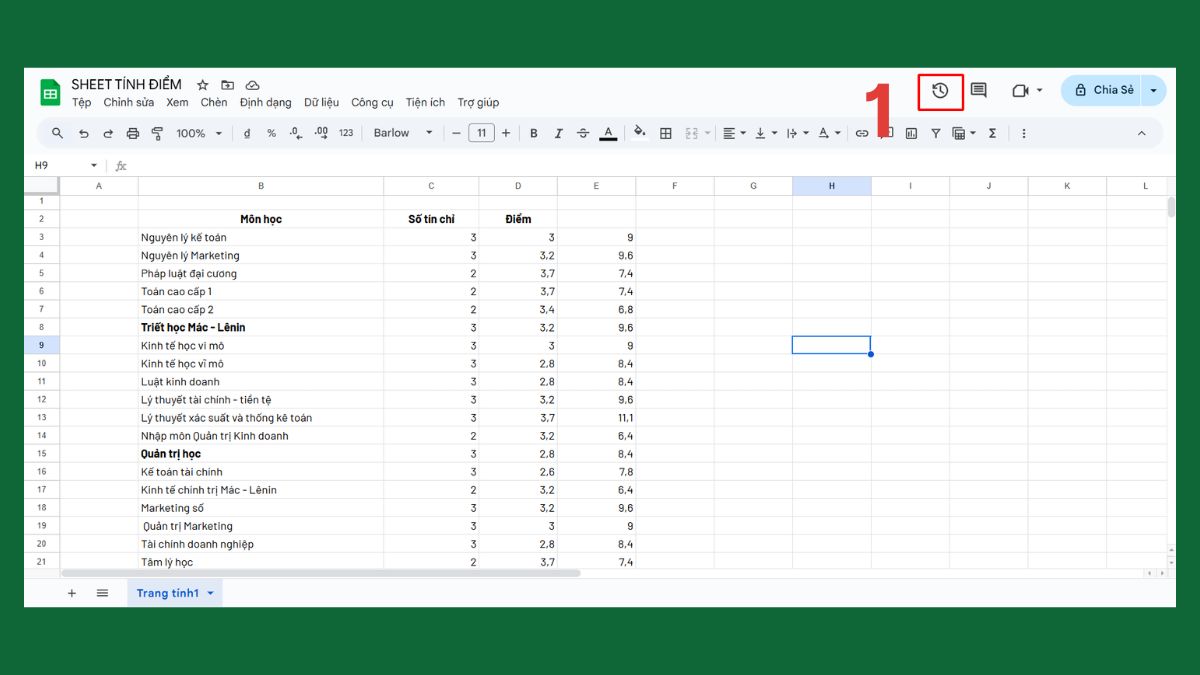The height and width of the screenshot is (675, 1200).
Task: Create a filter
Action: point(935,132)
